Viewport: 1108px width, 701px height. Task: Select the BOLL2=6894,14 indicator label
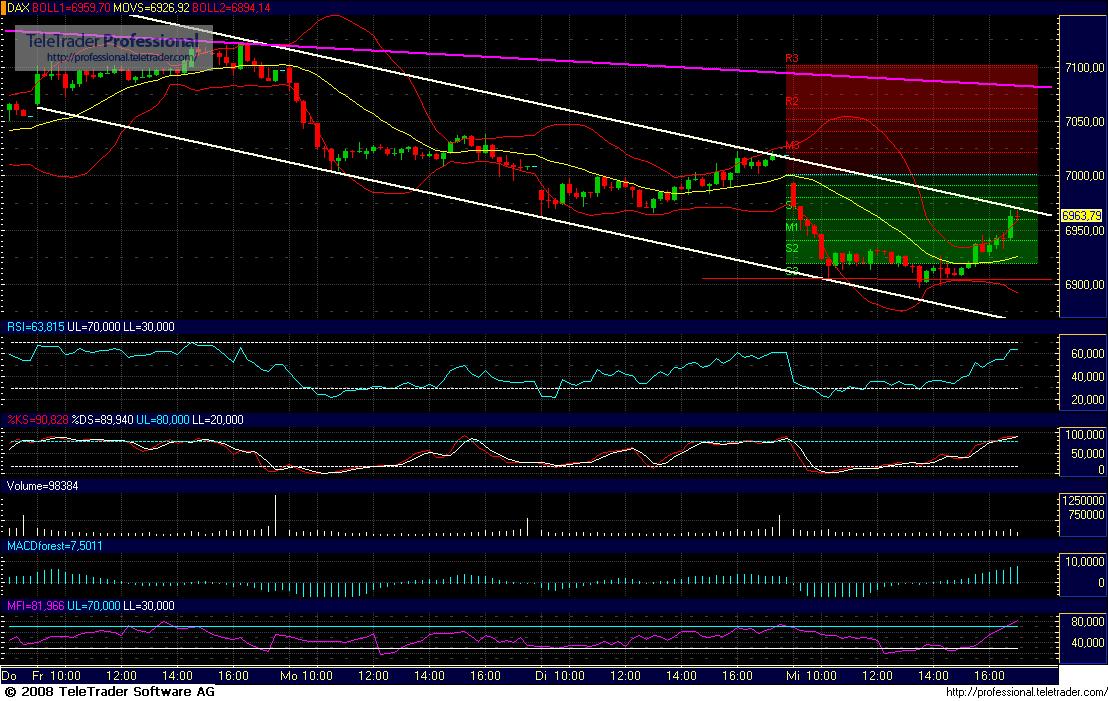coord(231,8)
